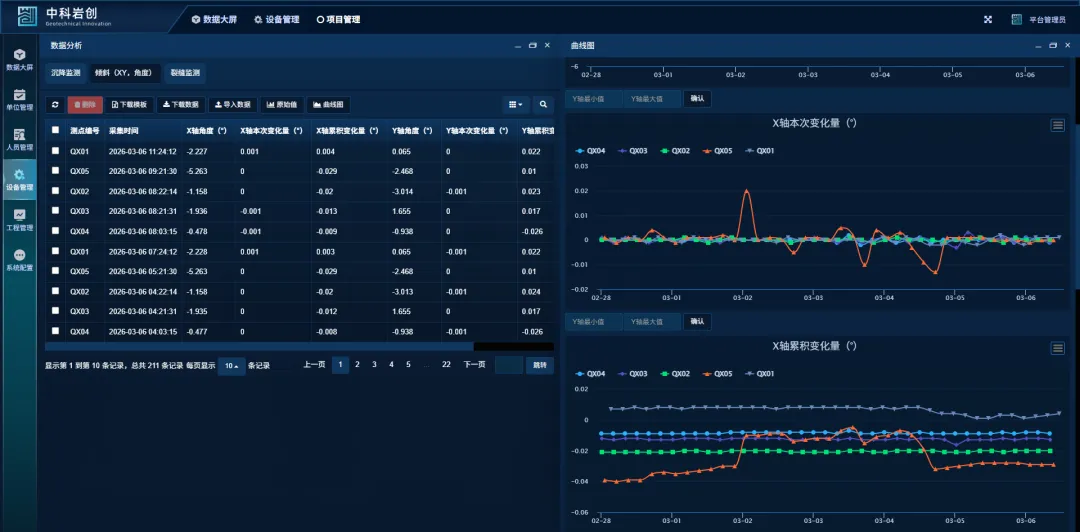Screen dimensions: 1080x532
Task: Expand the records-per-page dropdown showing 10
Action: (x=231, y=365)
